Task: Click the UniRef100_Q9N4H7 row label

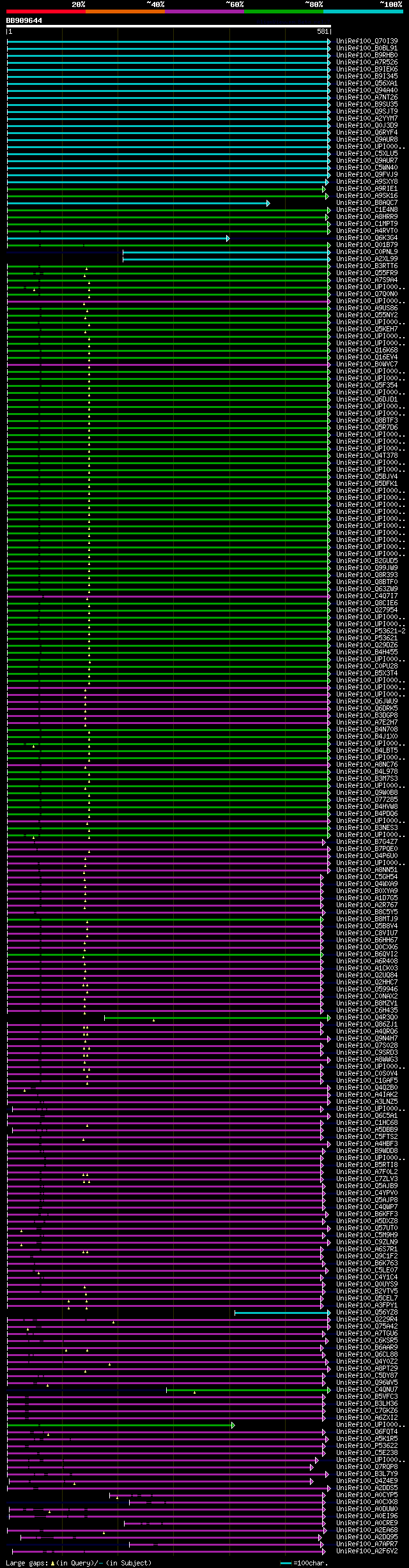Action: coord(367,1038)
